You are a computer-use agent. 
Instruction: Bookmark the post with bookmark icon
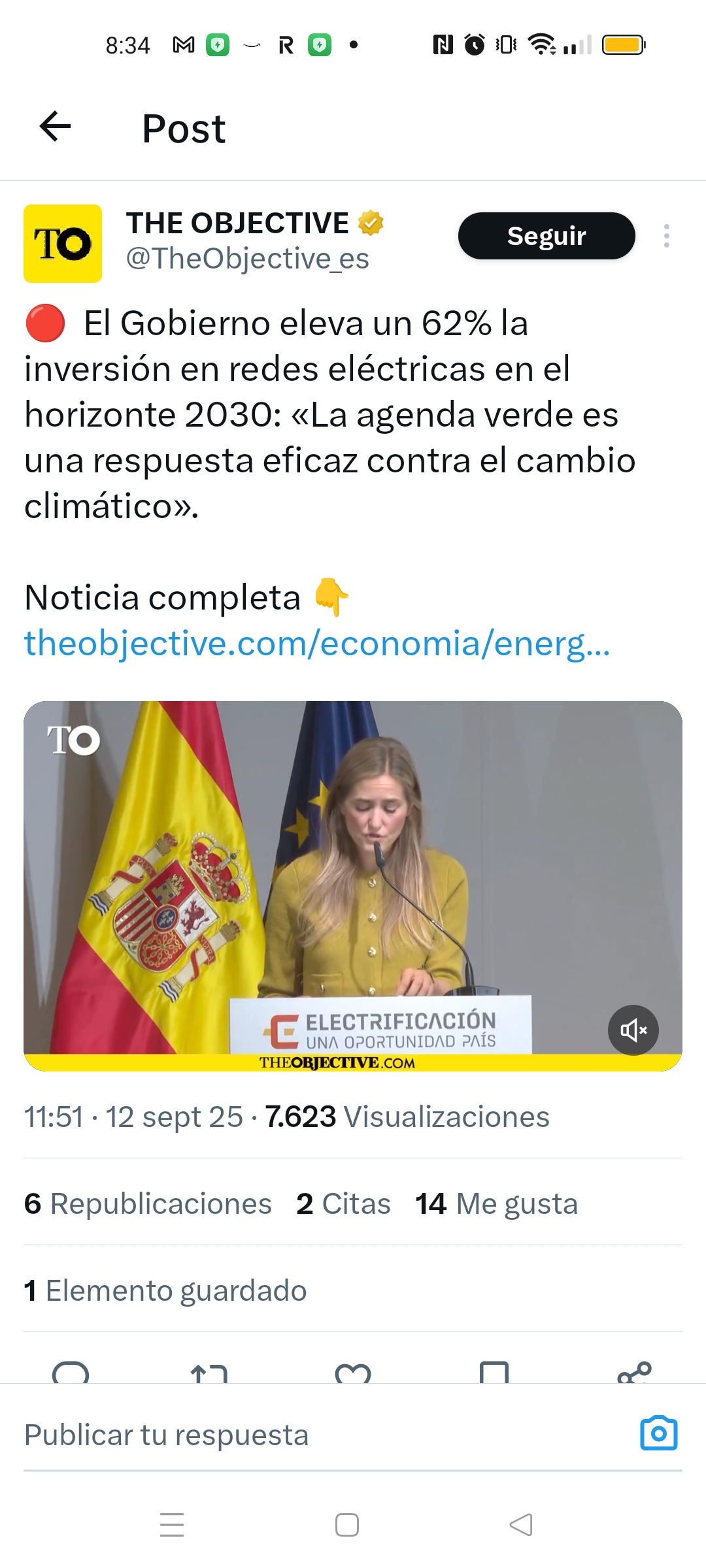[494, 1373]
